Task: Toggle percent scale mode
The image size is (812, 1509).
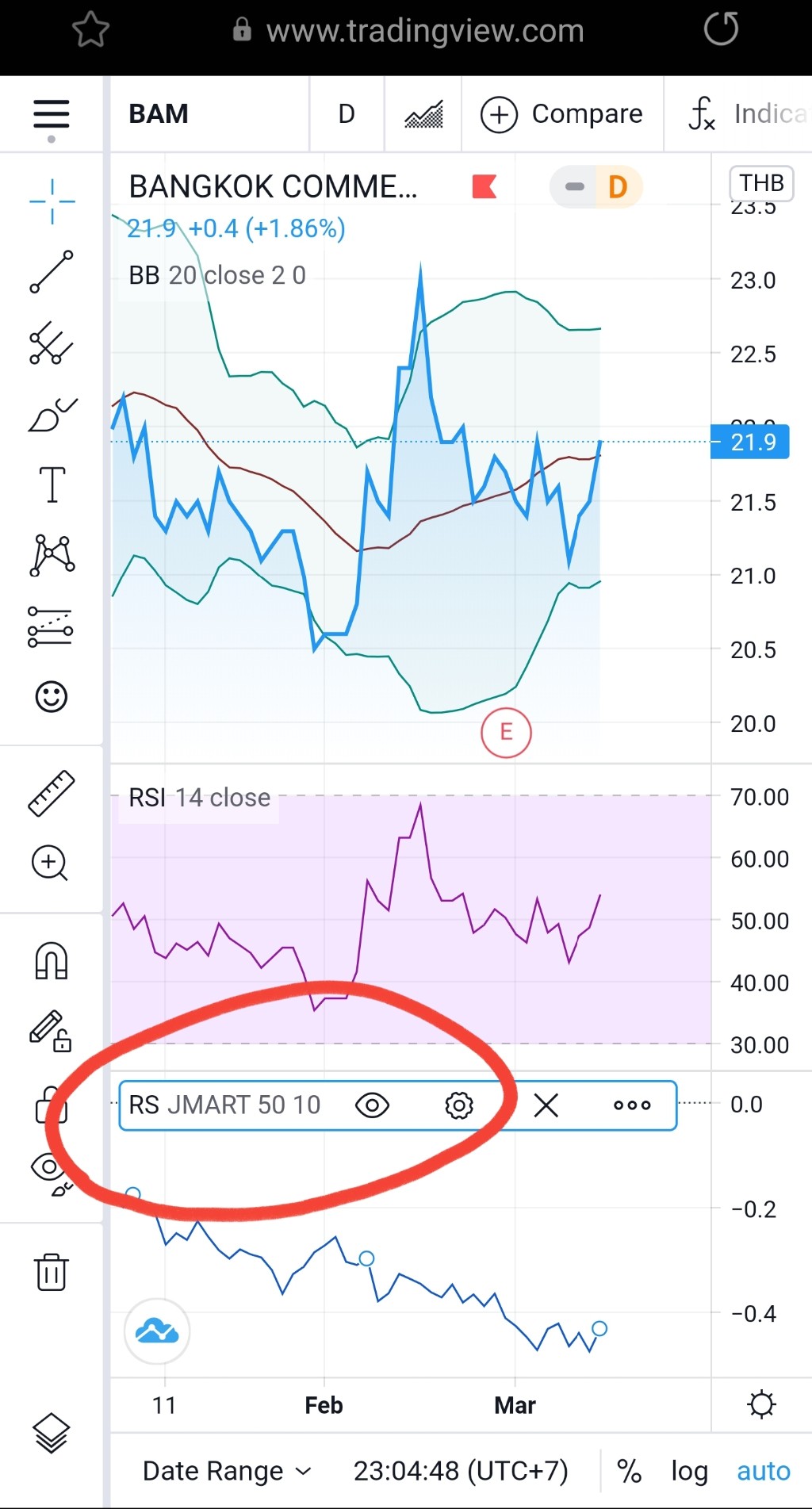Action: pos(630,1471)
